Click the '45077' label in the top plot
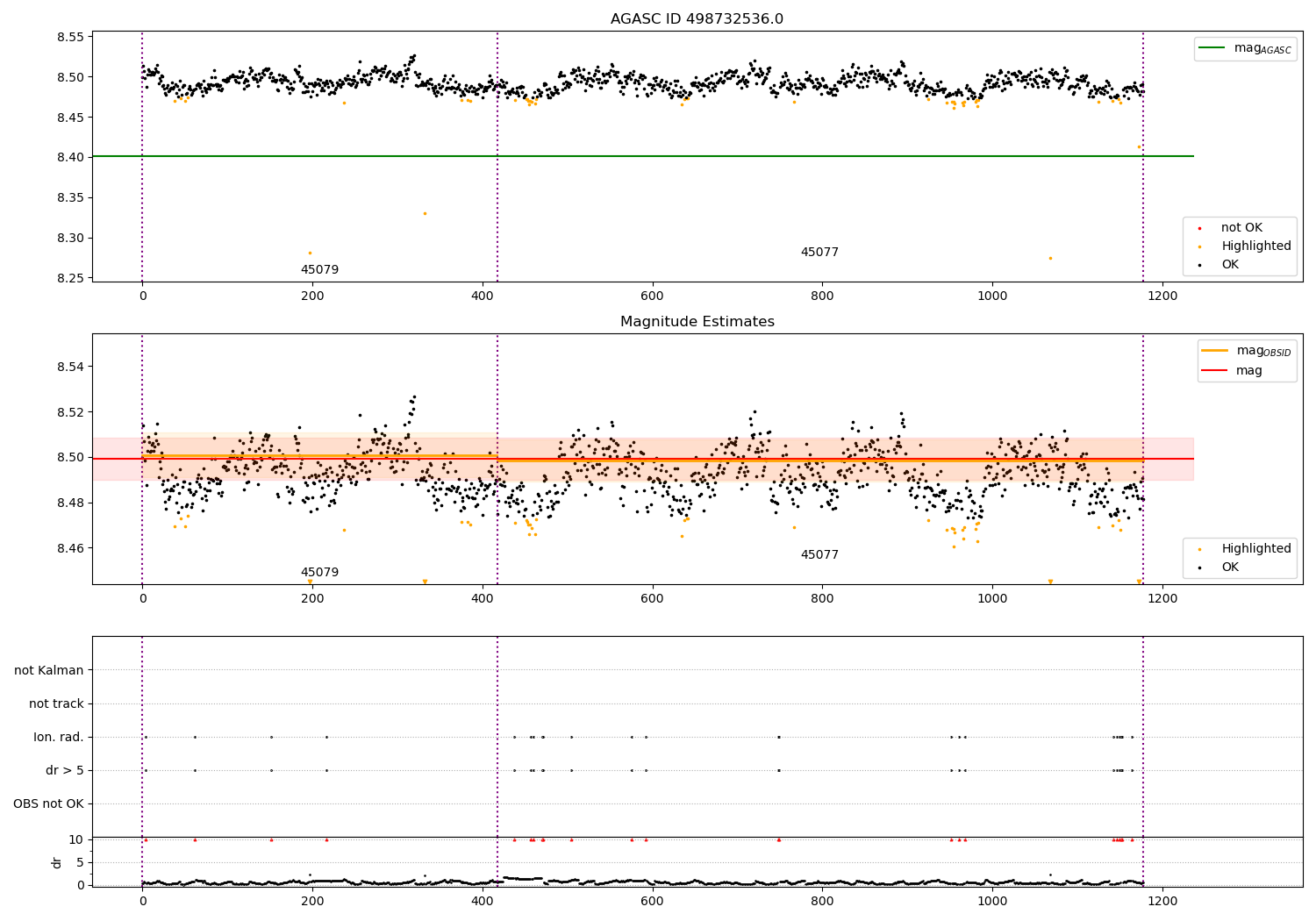 tap(819, 253)
